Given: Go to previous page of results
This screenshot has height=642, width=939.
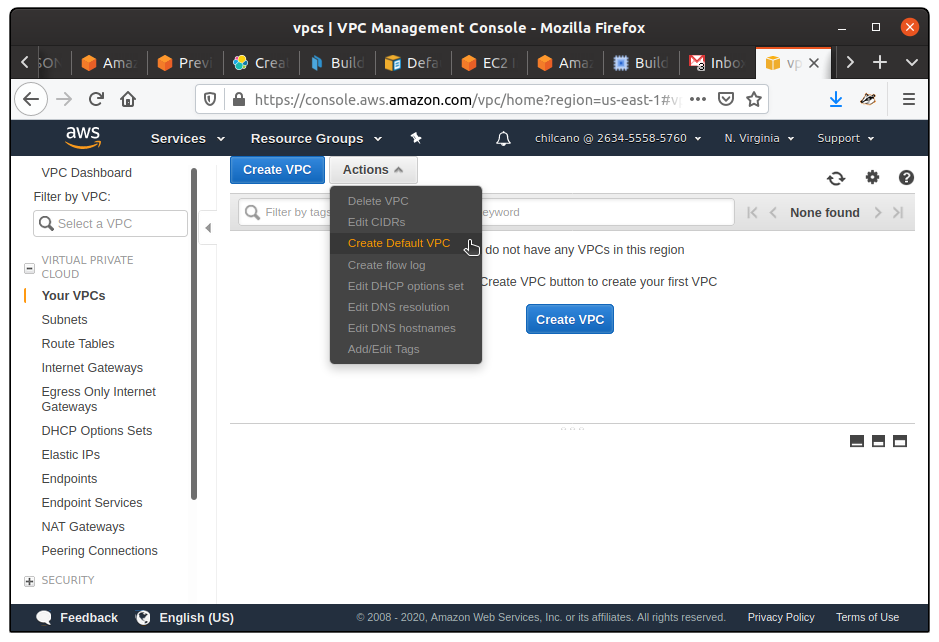Looking at the screenshot, I should (773, 213).
